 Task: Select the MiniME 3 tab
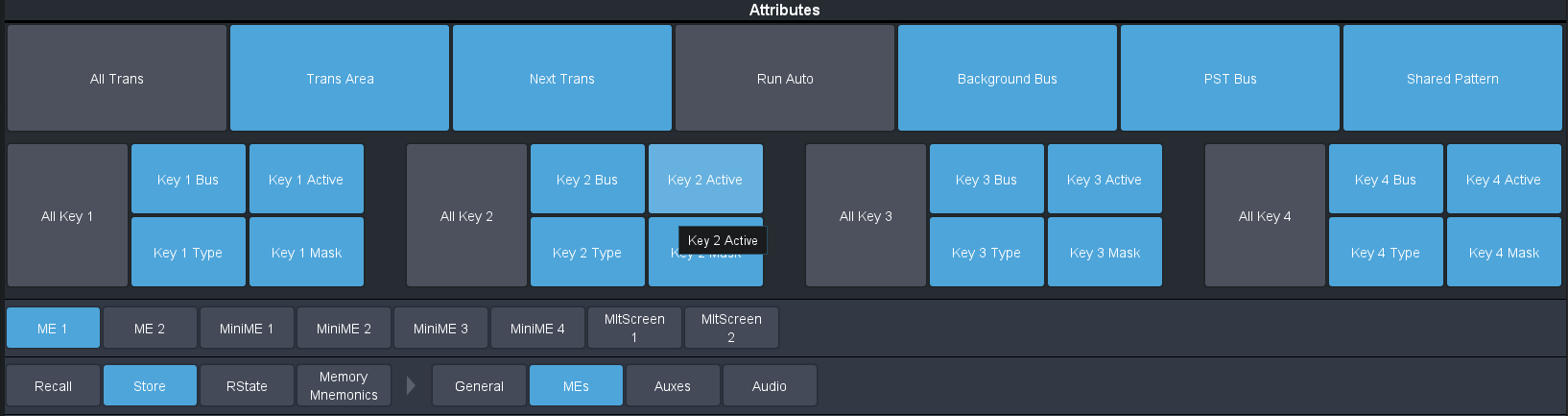(440, 328)
